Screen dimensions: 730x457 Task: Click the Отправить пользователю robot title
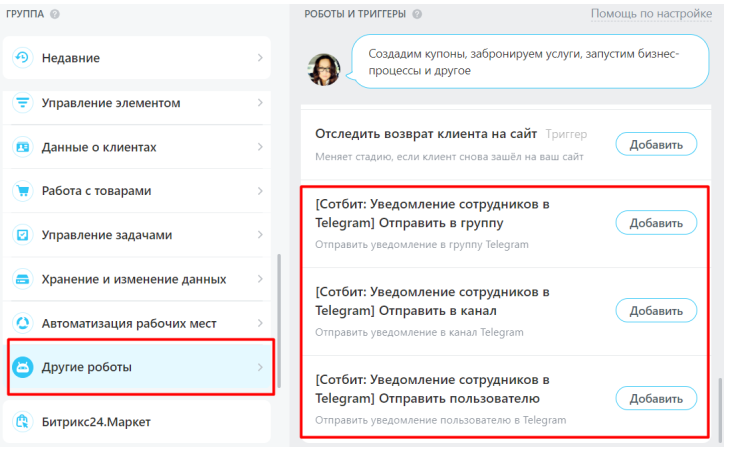pos(432,390)
